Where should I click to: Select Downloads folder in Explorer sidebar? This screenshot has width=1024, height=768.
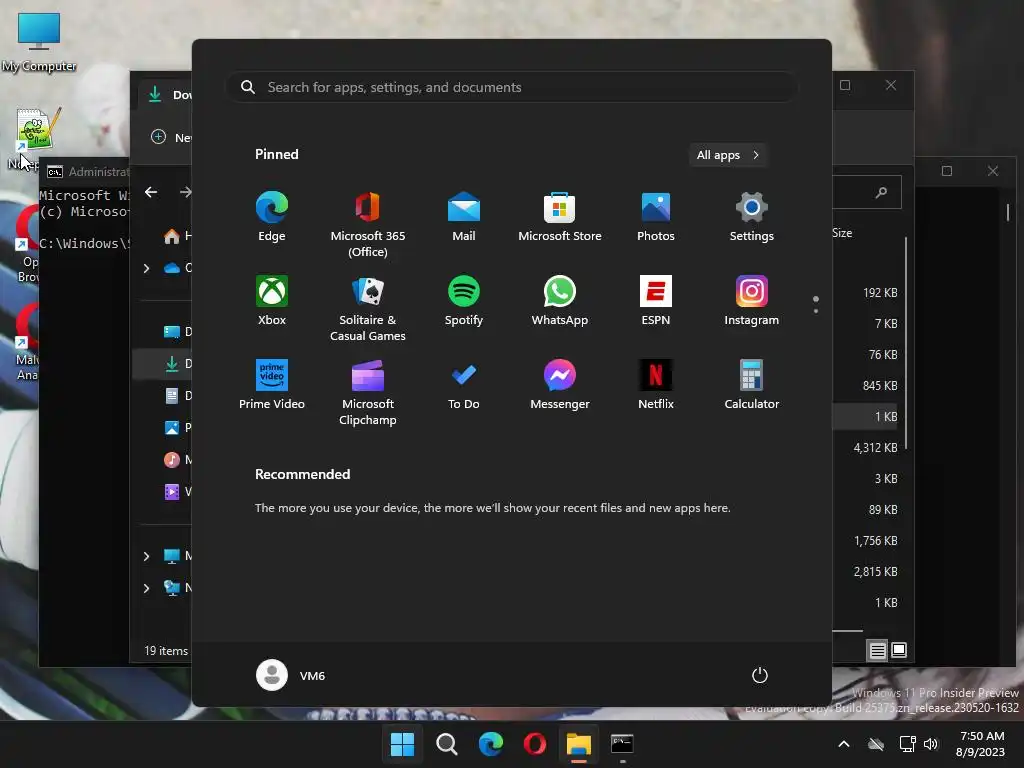point(163,364)
